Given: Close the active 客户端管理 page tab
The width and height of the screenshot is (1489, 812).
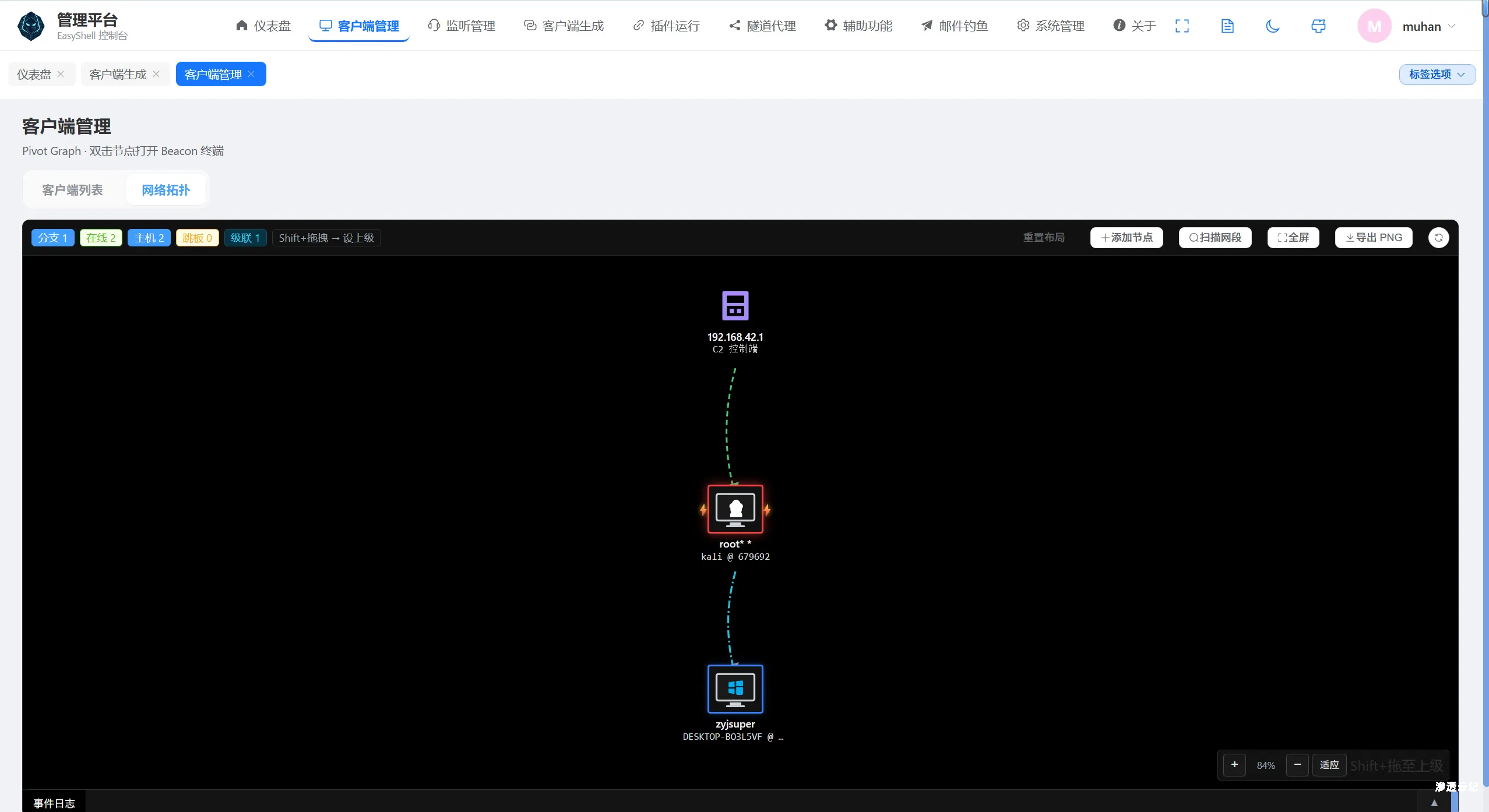Looking at the screenshot, I should [251, 74].
